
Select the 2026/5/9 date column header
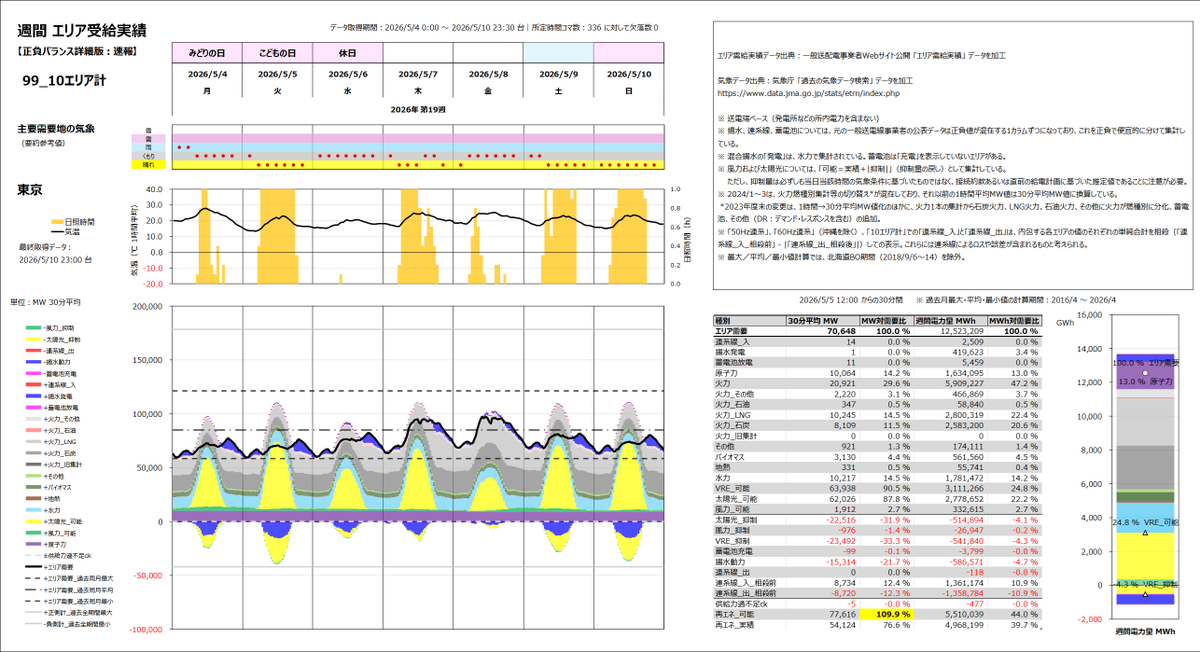point(557,73)
